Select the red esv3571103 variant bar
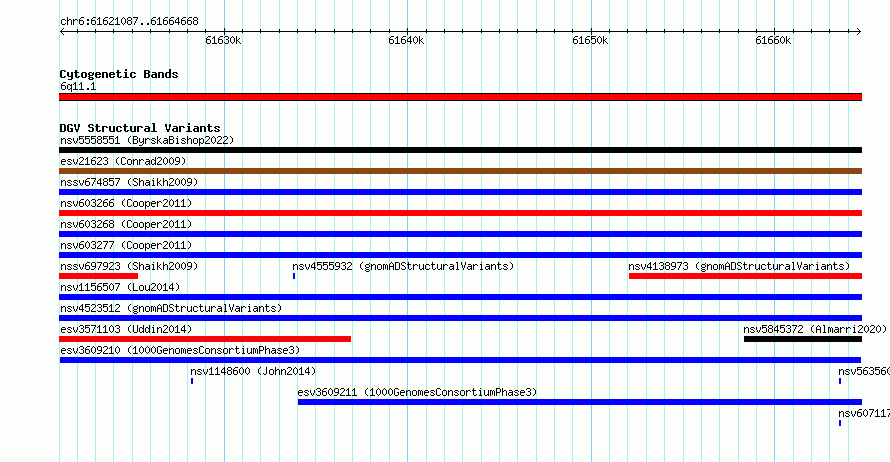 coord(205,339)
